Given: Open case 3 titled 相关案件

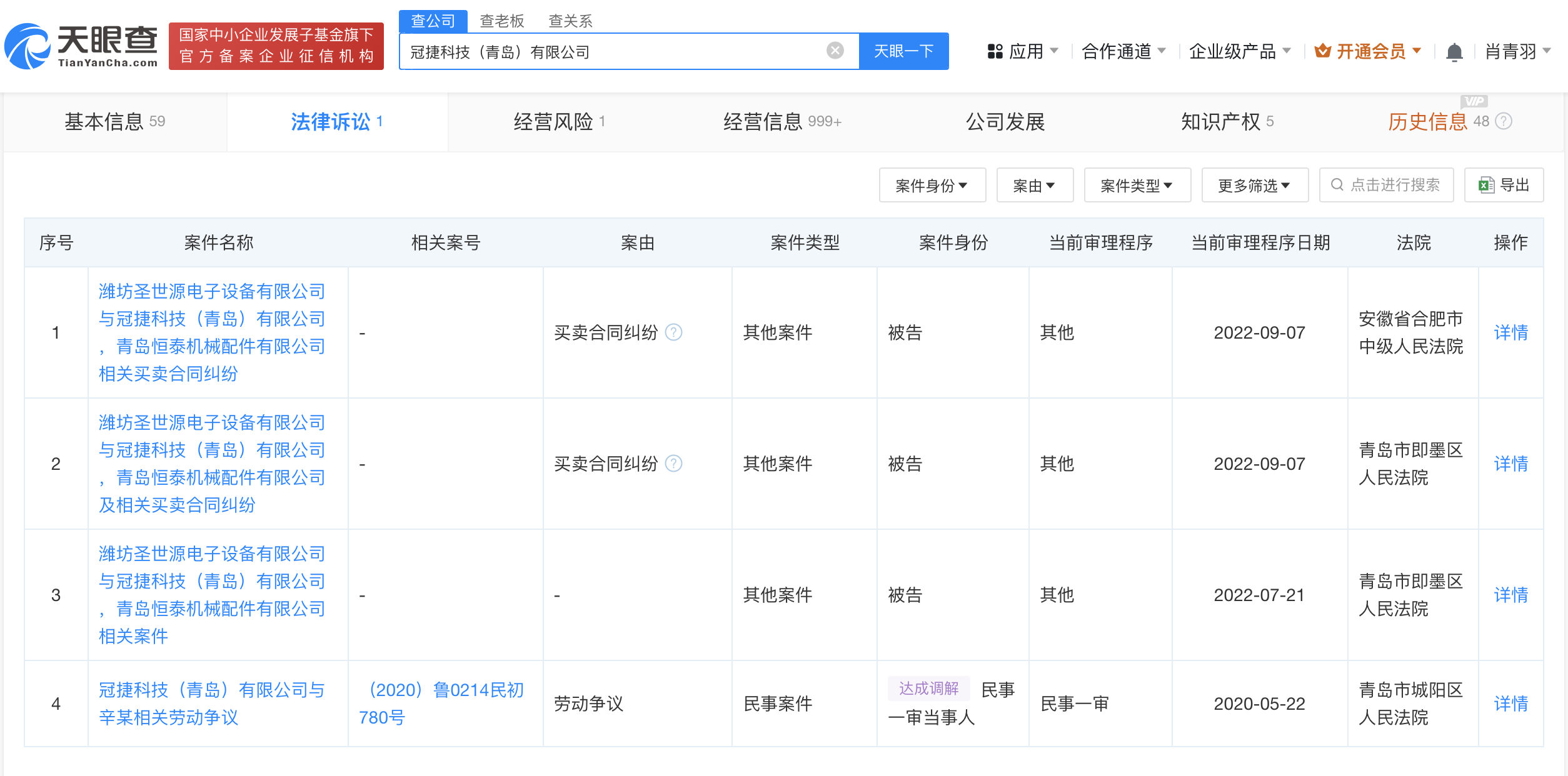Looking at the screenshot, I should point(213,595).
